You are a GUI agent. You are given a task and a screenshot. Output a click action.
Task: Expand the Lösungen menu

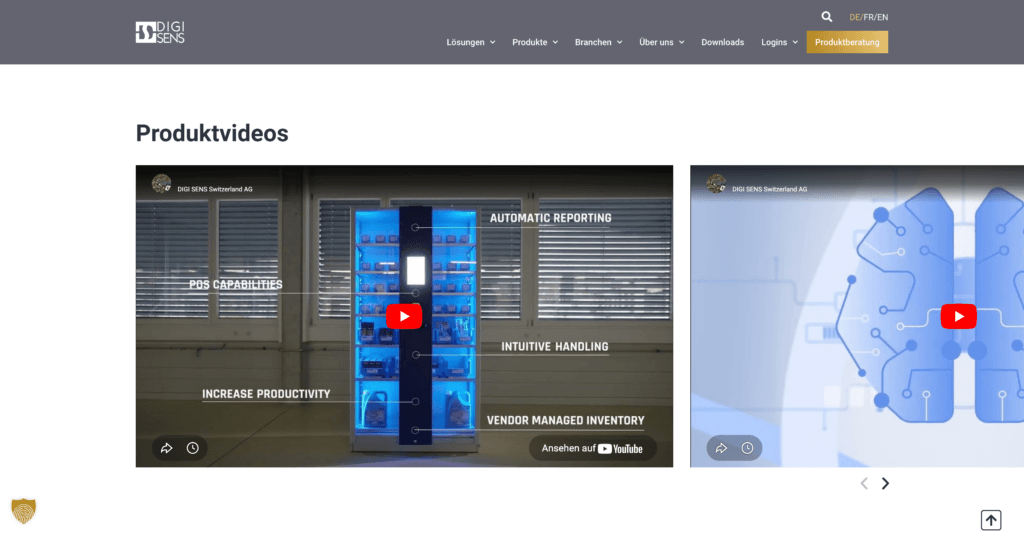click(471, 42)
